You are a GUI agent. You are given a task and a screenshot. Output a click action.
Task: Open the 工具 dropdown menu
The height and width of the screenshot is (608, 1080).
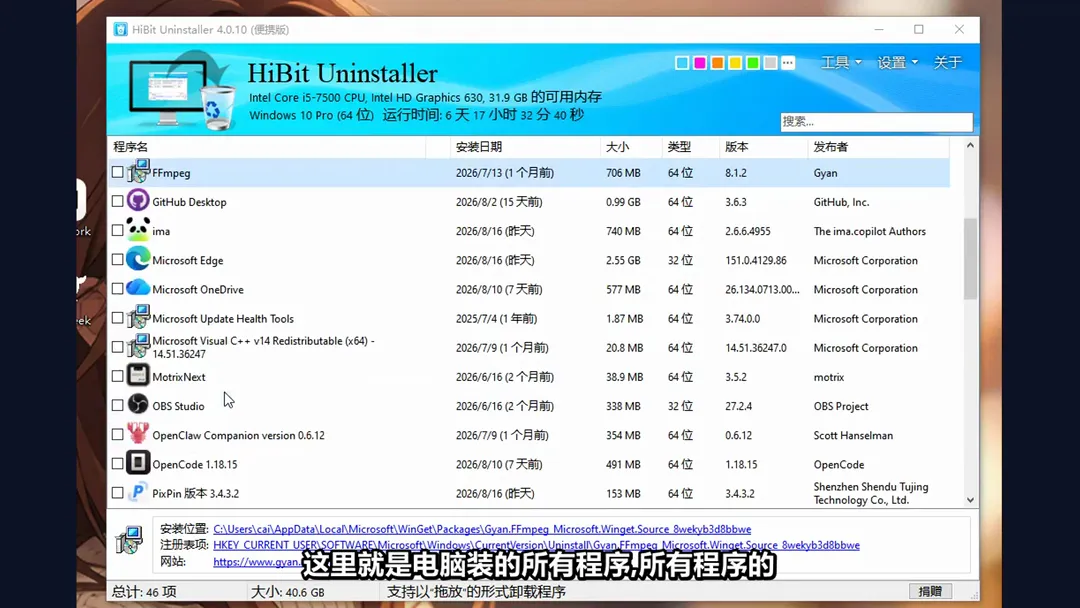tap(841, 62)
